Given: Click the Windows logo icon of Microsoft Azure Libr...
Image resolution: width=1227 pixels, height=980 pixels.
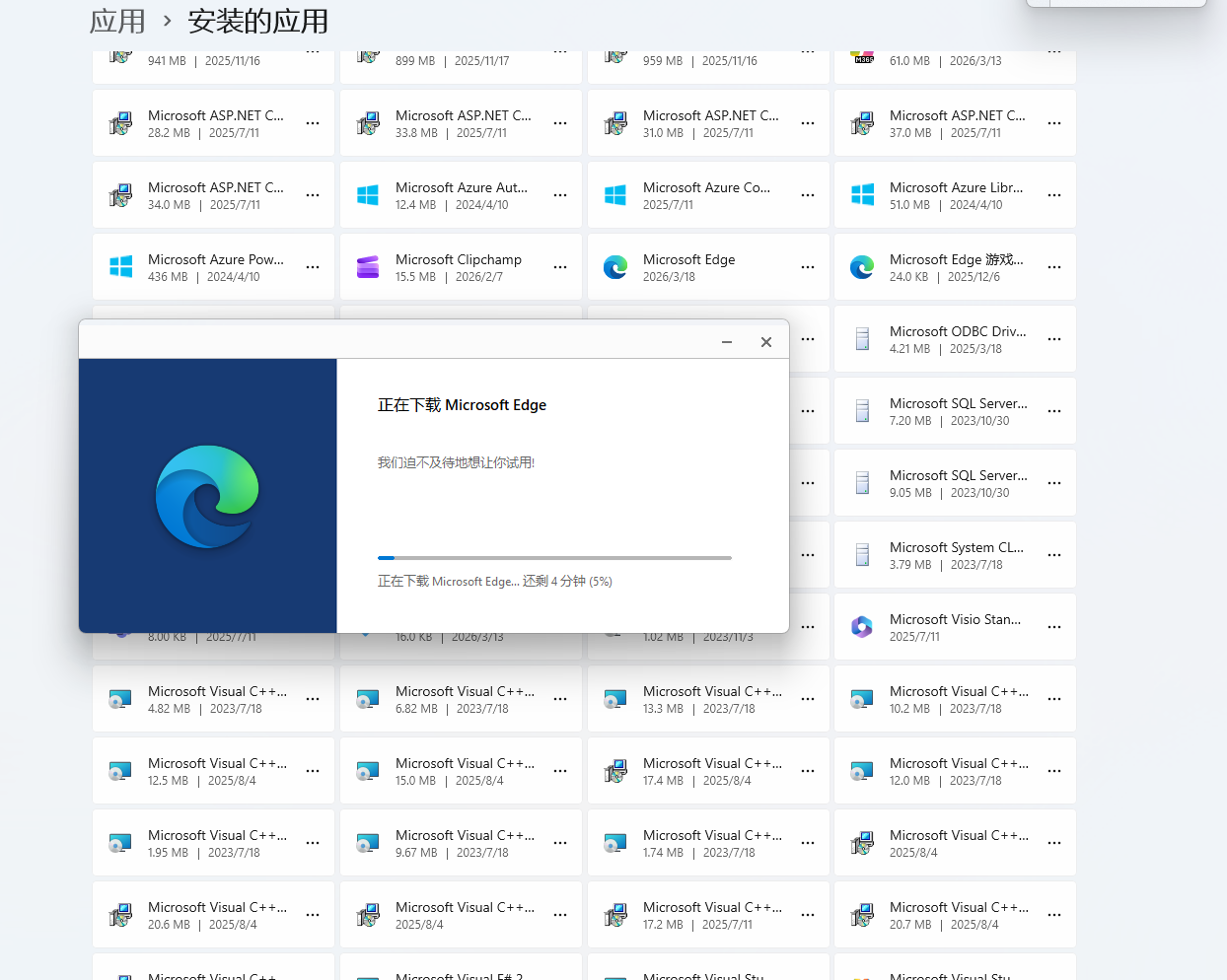Looking at the screenshot, I should (x=862, y=195).
